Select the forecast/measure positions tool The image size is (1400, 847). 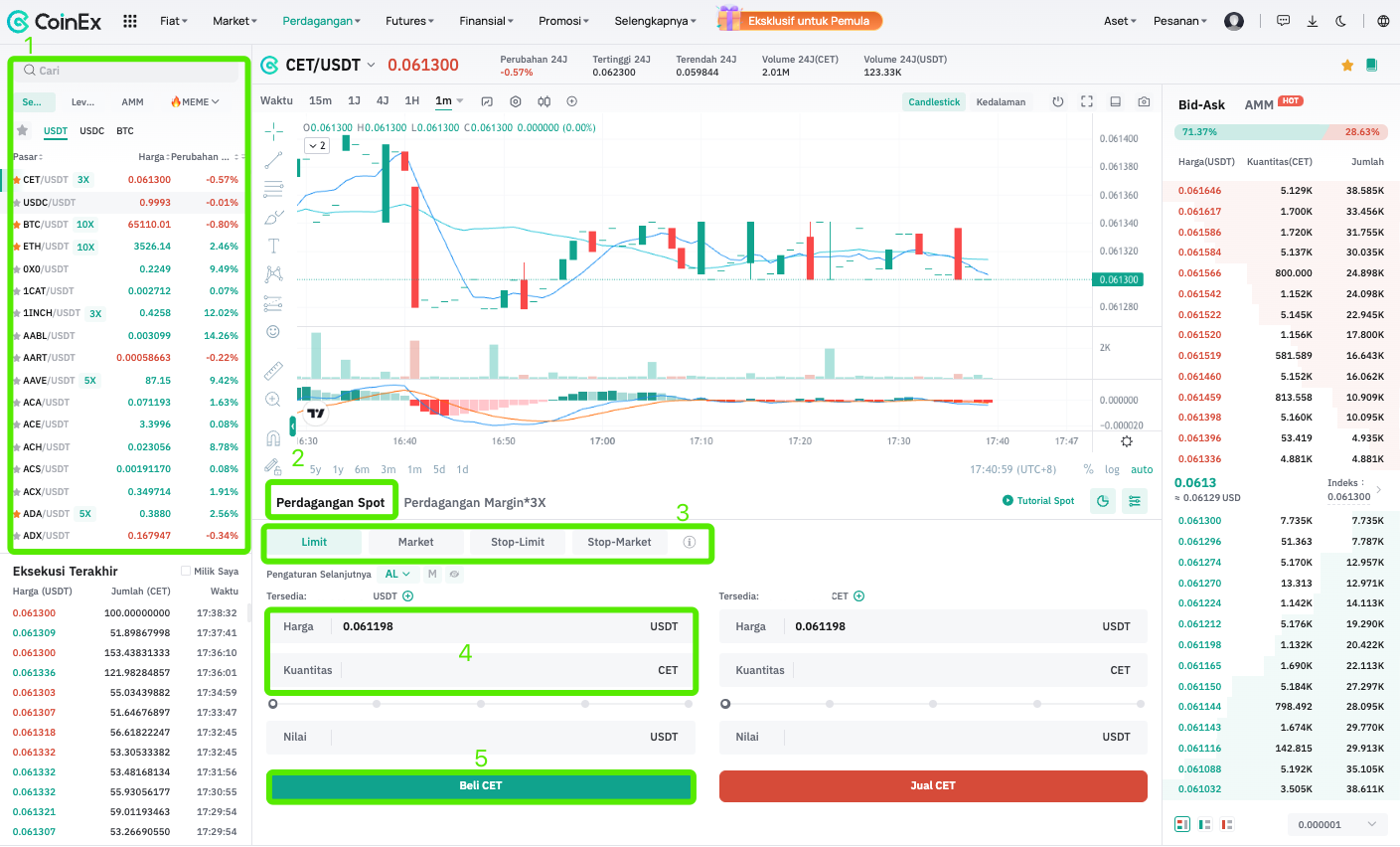coord(274,303)
